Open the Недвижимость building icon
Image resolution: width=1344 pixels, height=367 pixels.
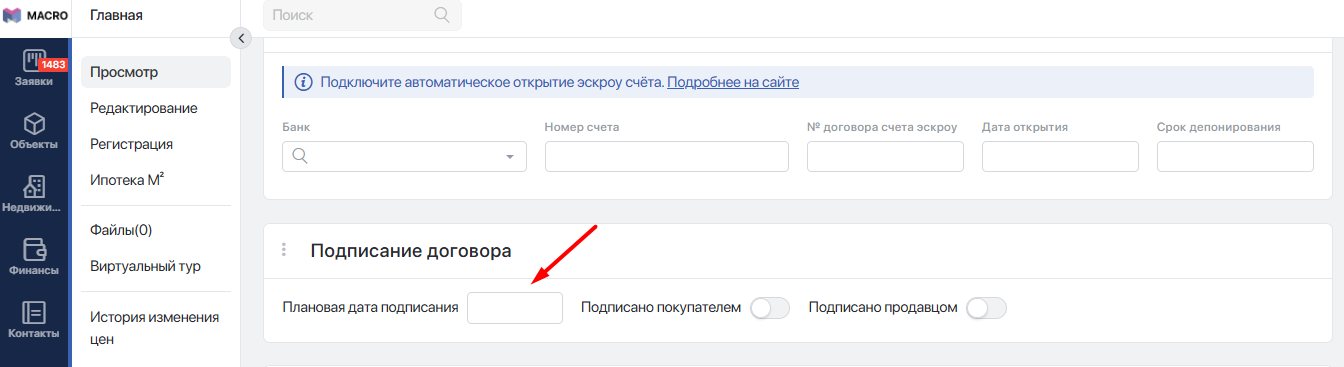coord(34,187)
